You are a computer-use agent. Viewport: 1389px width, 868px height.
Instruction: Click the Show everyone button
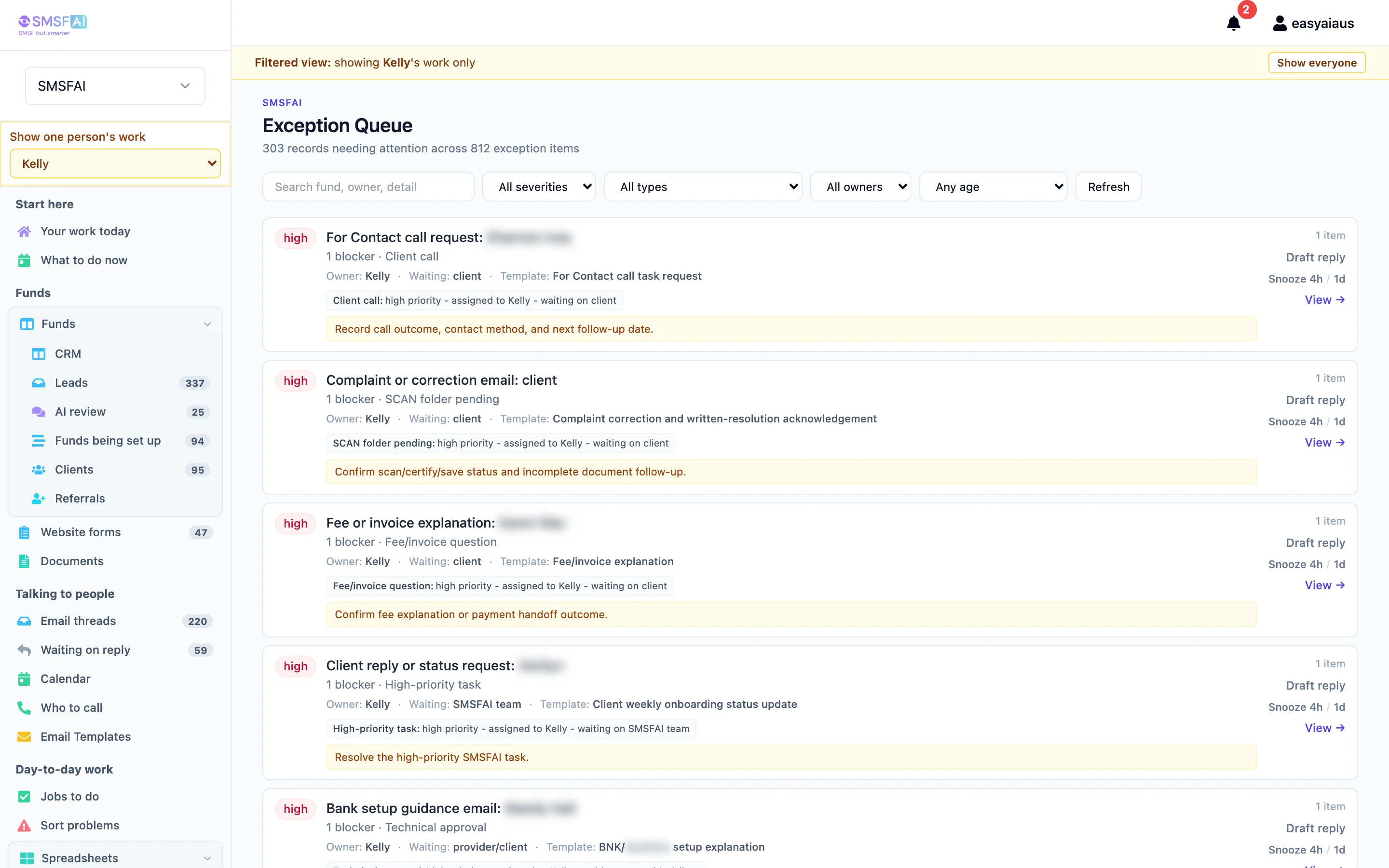[1317, 63]
